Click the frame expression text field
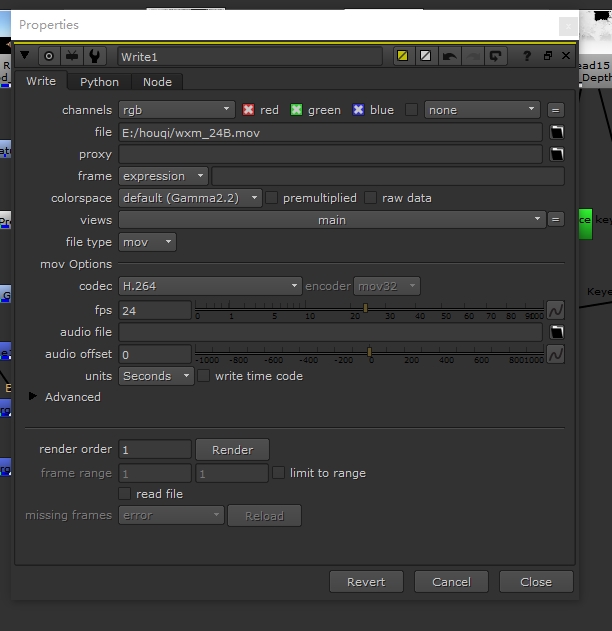 388,176
